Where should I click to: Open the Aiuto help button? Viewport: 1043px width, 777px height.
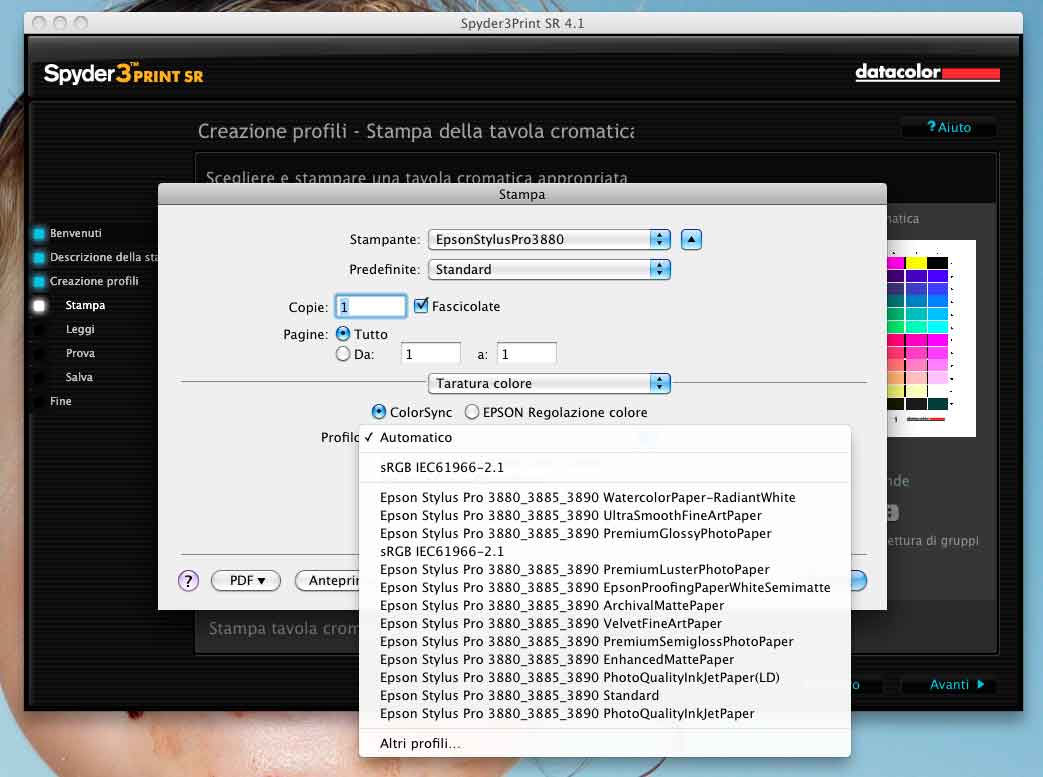point(949,128)
